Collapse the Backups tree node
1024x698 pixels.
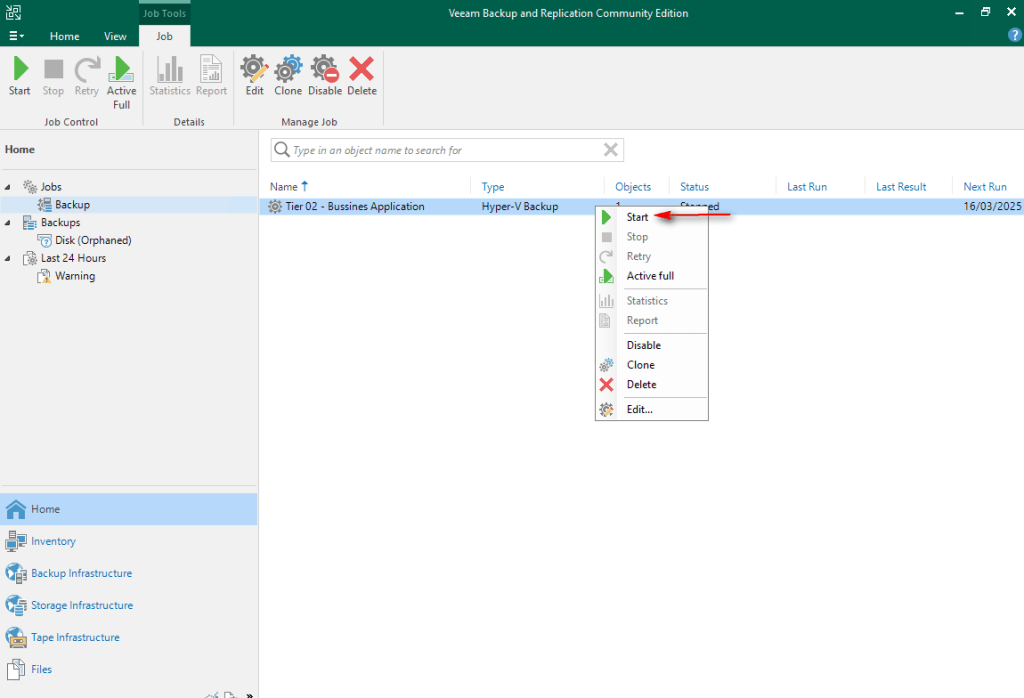pyautogui.click(x=9, y=223)
